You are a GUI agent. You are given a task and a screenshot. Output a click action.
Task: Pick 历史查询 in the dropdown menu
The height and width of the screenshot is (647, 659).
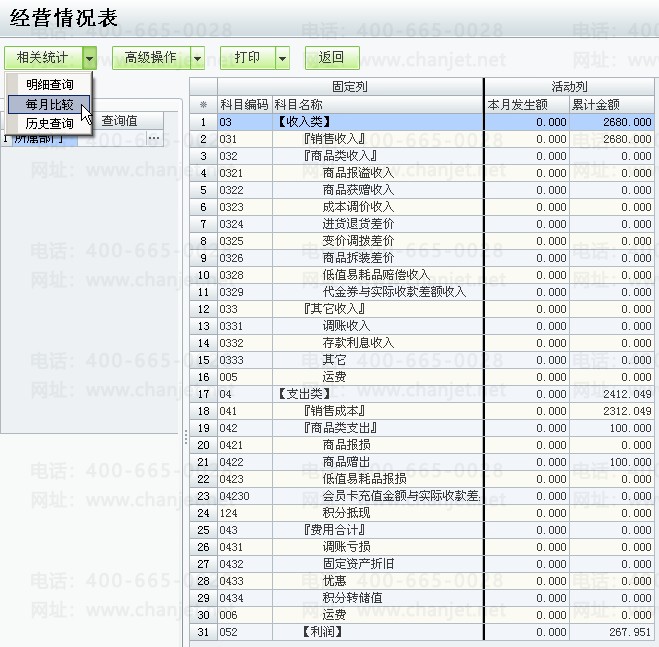(x=49, y=123)
